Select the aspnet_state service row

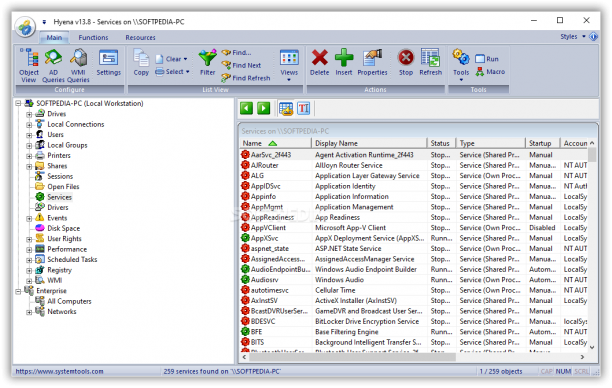(x=413, y=249)
